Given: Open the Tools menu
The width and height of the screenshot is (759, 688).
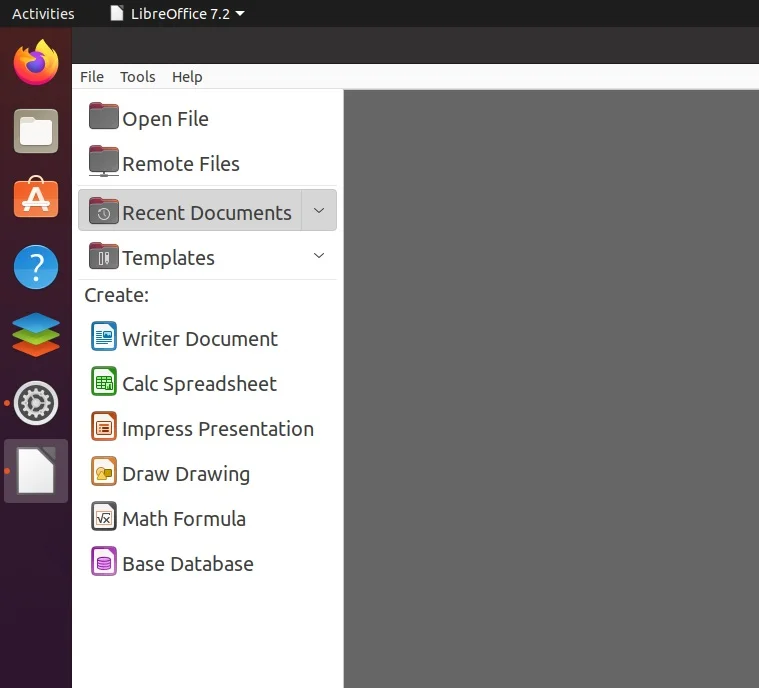Looking at the screenshot, I should click(x=137, y=76).
